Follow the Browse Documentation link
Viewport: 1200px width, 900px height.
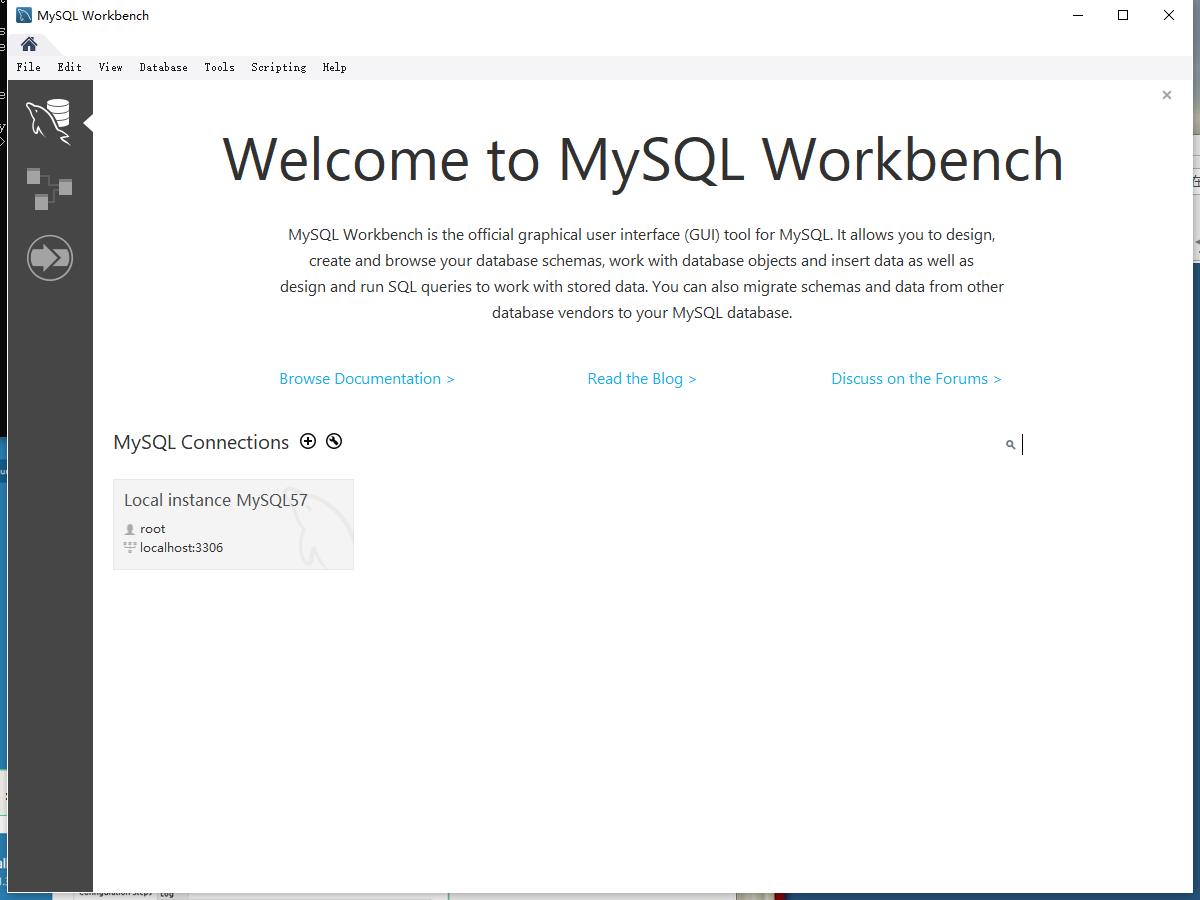pos(366,378)
